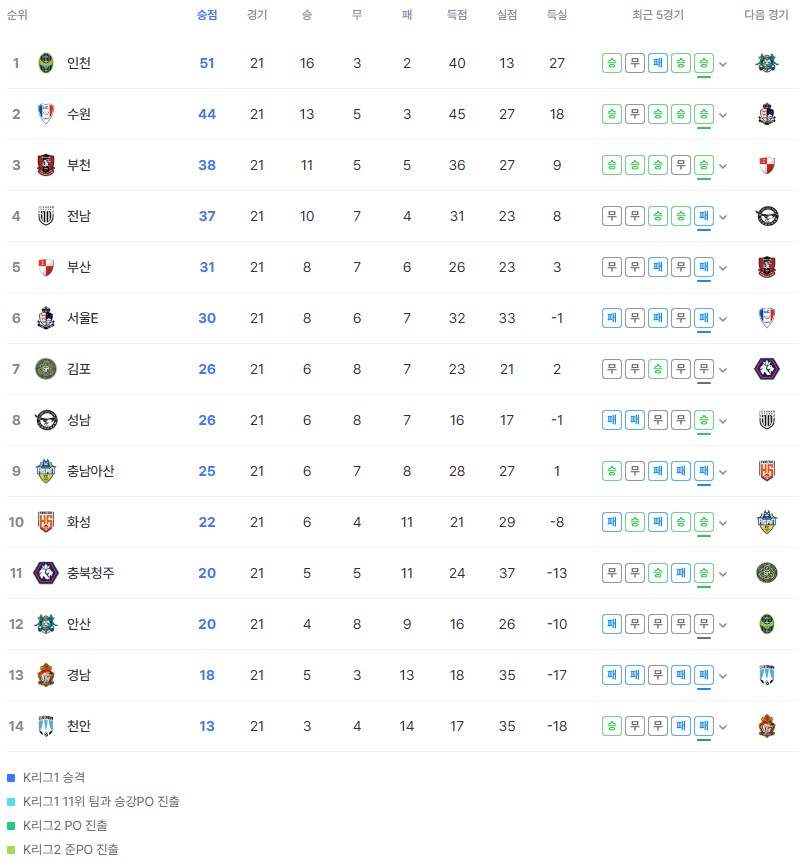
Task: Expand 서울E recent five matches arrow
Action: (x=723, y=319)
